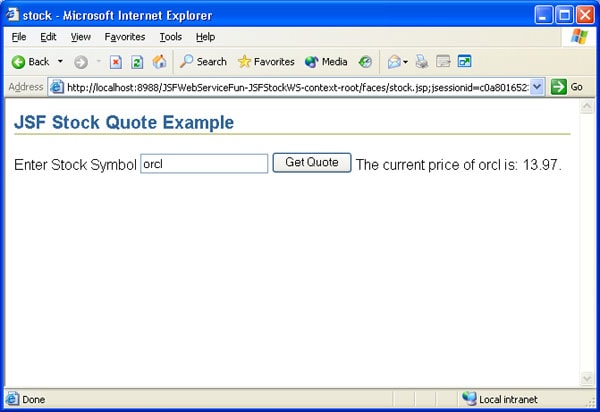Click the address bar URL field
This screenshot has height=412, width=600.
298,87
